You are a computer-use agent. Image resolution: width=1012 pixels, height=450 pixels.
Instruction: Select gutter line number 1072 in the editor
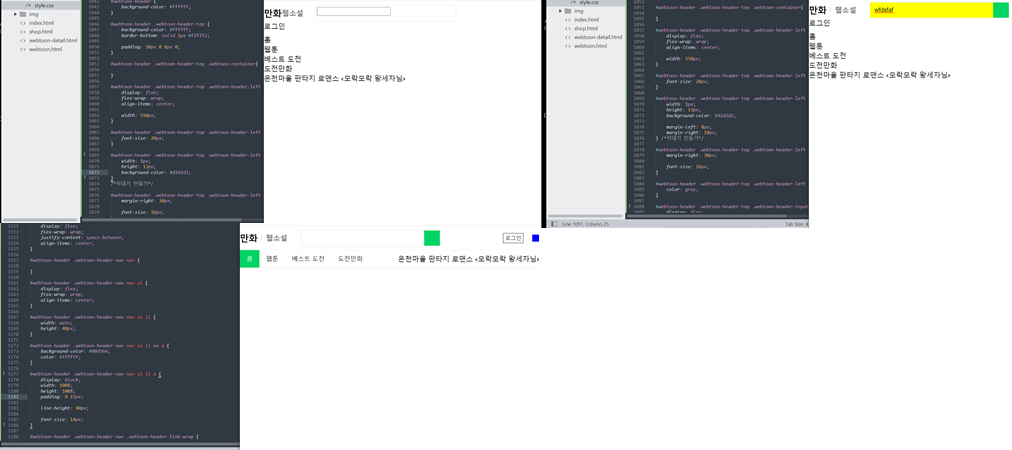(x=94, y=172)
